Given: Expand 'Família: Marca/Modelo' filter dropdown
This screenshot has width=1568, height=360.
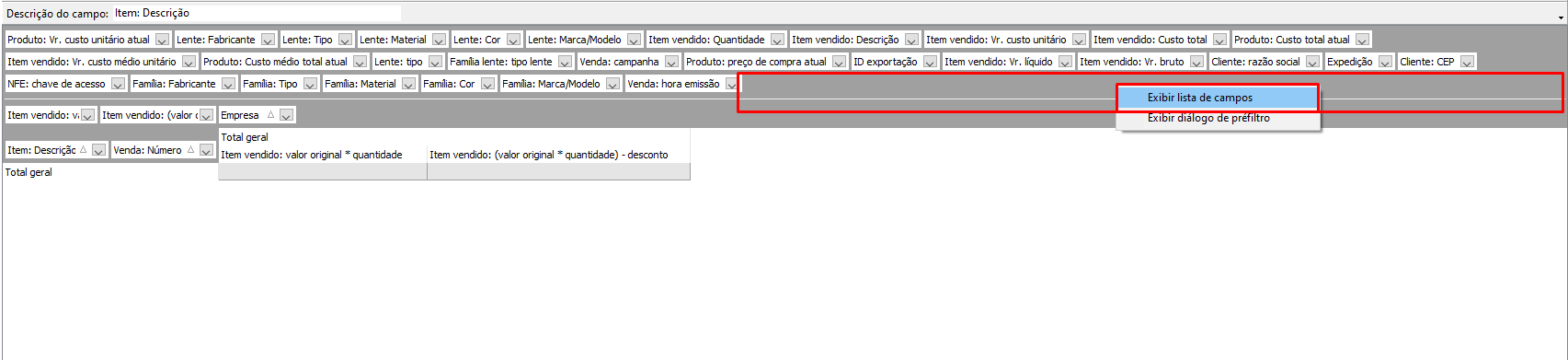Looking at the screenshot, I should pyautogui.click(x=612, y=84).
